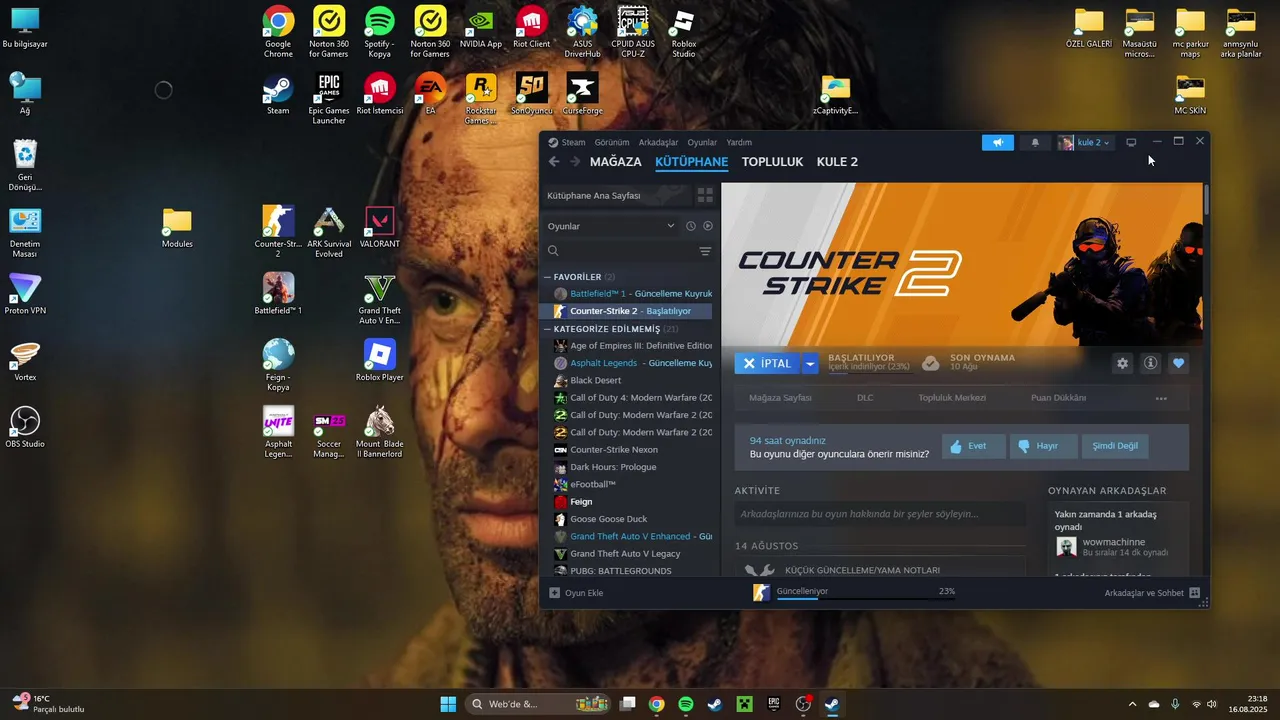Show Counter-Strike 2 game info icon

click(x=1150, y=363)
